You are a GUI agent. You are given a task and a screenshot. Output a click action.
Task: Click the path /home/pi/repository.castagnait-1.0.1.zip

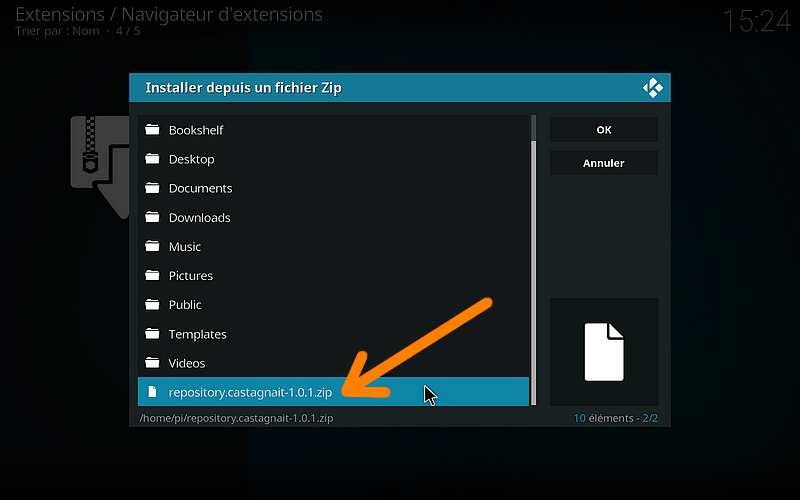pos(236,418)
